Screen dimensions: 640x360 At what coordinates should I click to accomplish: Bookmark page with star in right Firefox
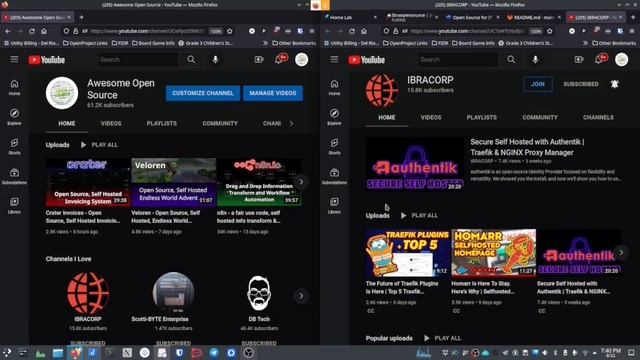click(x=550, y=31)
